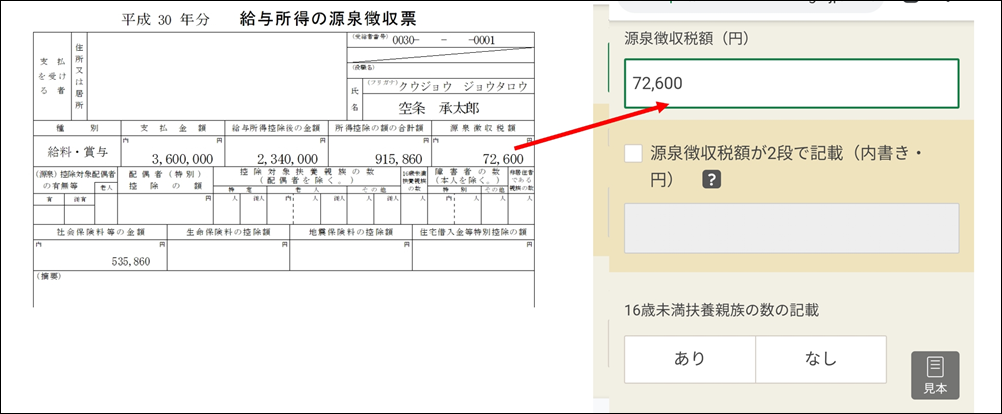Click the 源泉徴収税額（円） field label
The width and height of the screenshot is (1002, 414).
click(x=686, y=38)
